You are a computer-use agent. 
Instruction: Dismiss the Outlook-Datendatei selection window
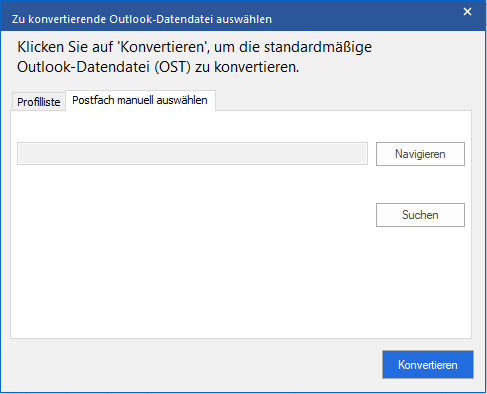pos(467,12)
